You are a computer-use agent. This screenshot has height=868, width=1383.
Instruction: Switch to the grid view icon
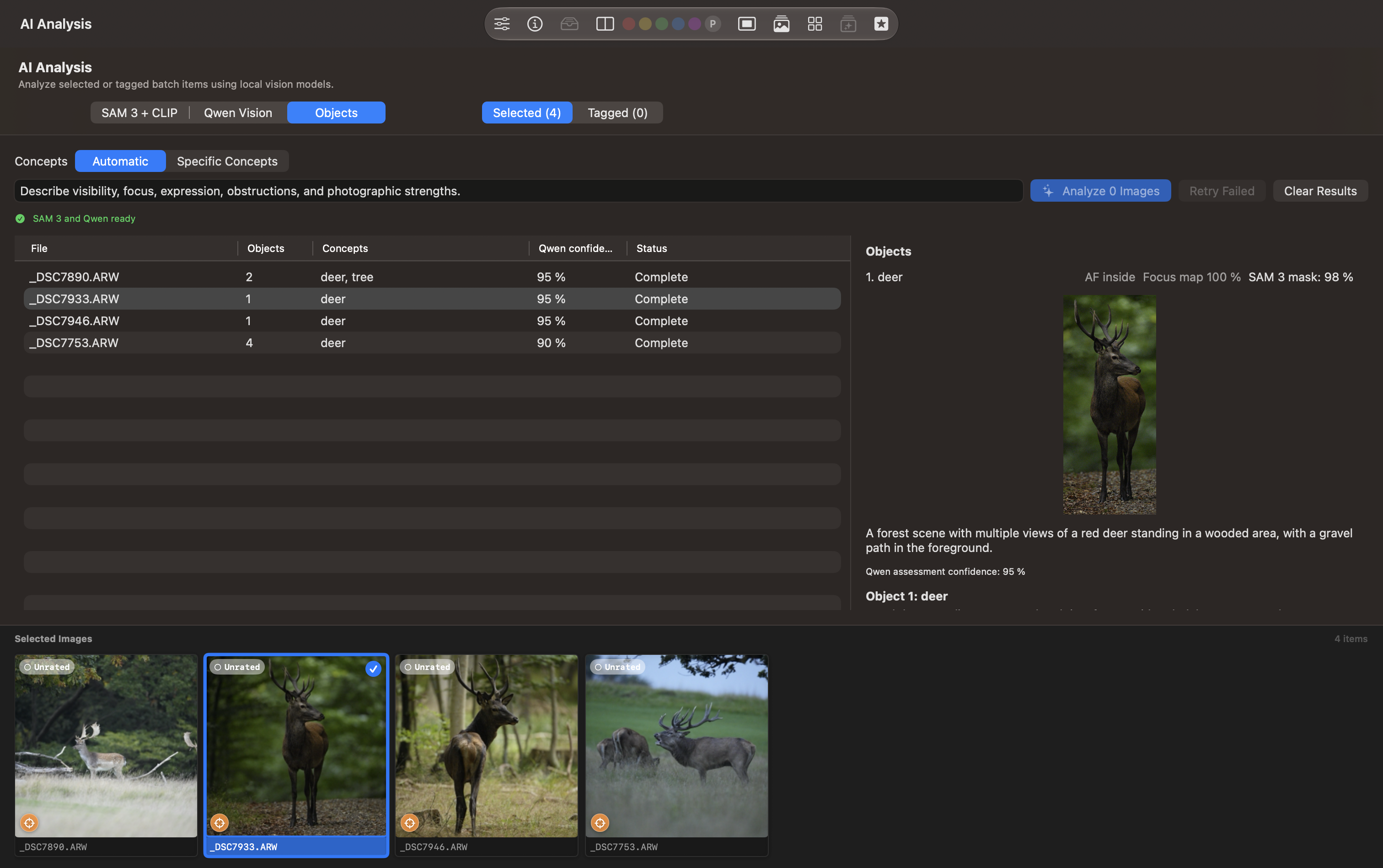click(815, 23)
